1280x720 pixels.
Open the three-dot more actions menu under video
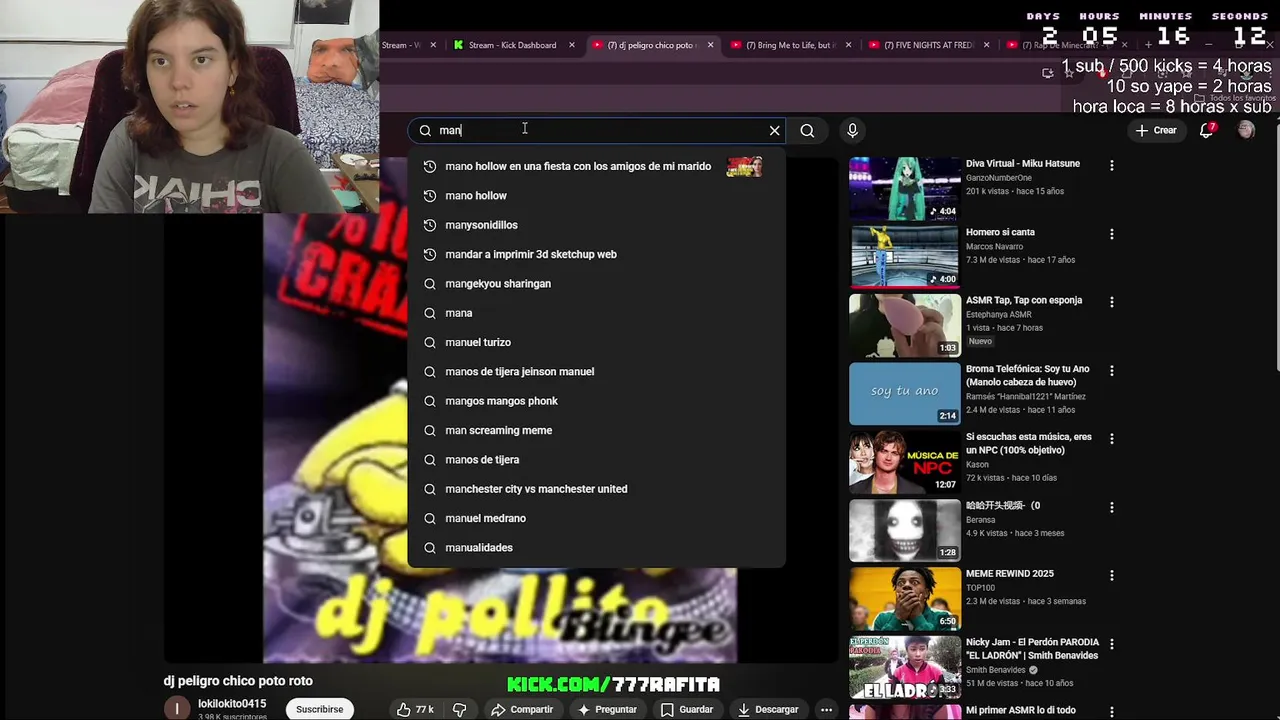(x=826, y=709)
